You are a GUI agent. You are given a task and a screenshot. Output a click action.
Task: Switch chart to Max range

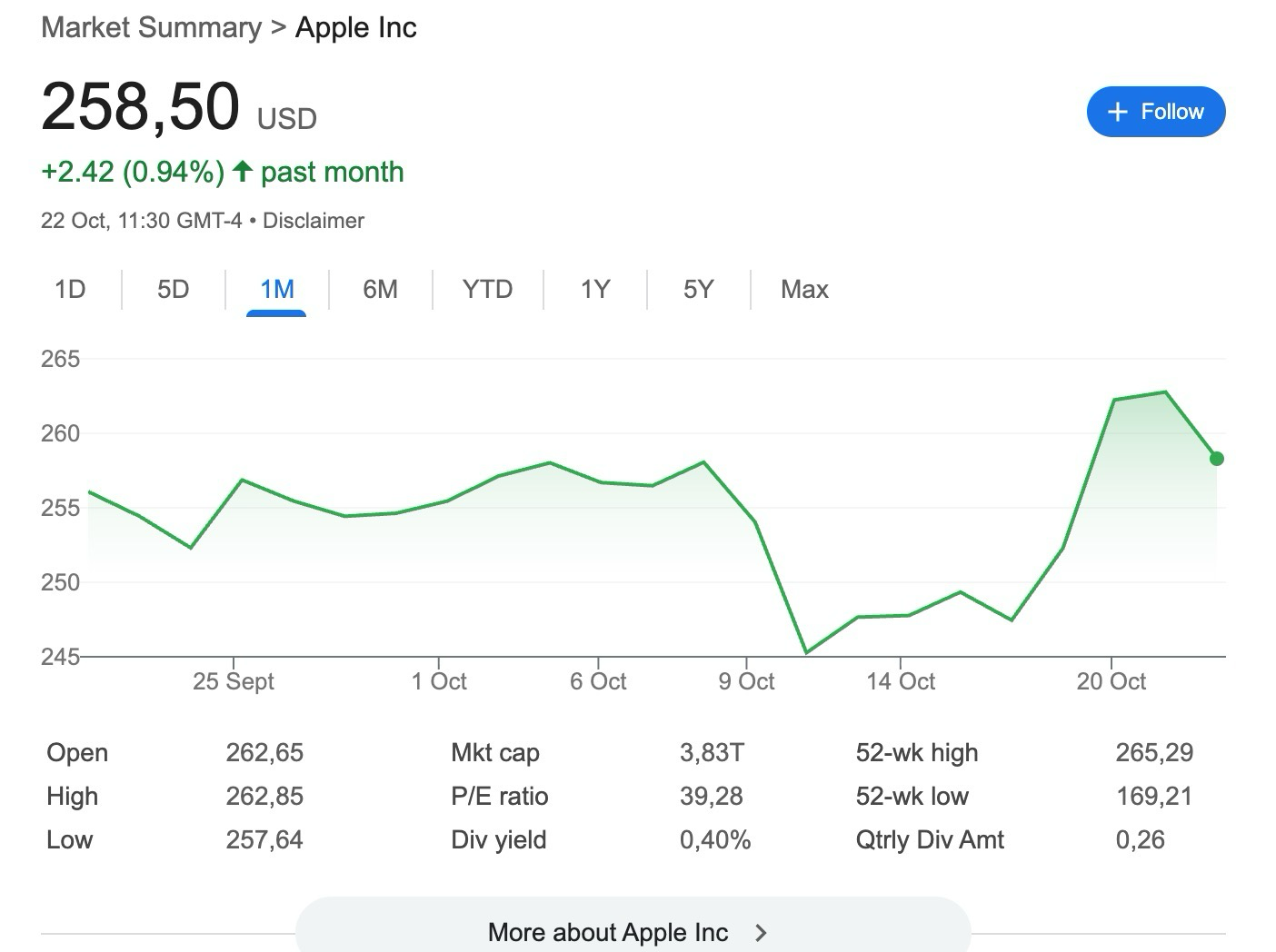[804, 290]
